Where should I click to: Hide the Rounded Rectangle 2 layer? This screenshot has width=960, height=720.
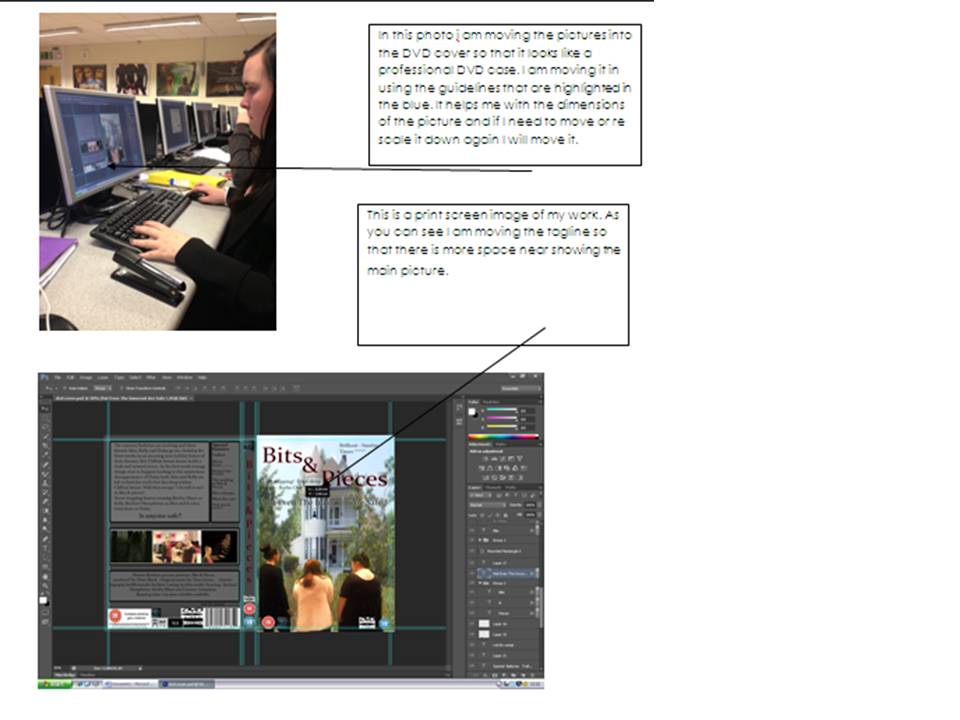471,551
